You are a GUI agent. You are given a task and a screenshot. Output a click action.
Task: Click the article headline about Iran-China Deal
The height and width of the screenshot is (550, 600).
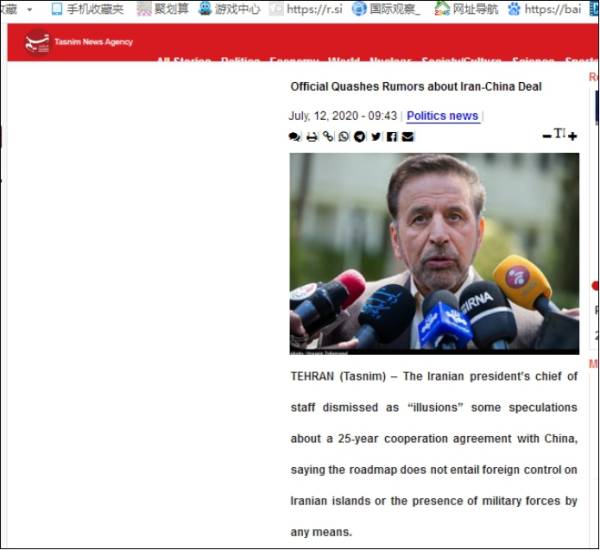point(416,87)
